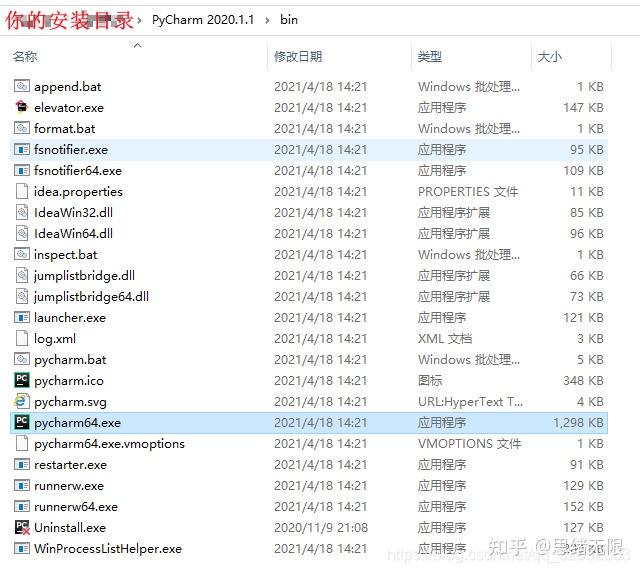640x573 pixels.
Task: Click the jumplistbridge.dll file icon
Action: 22,275
